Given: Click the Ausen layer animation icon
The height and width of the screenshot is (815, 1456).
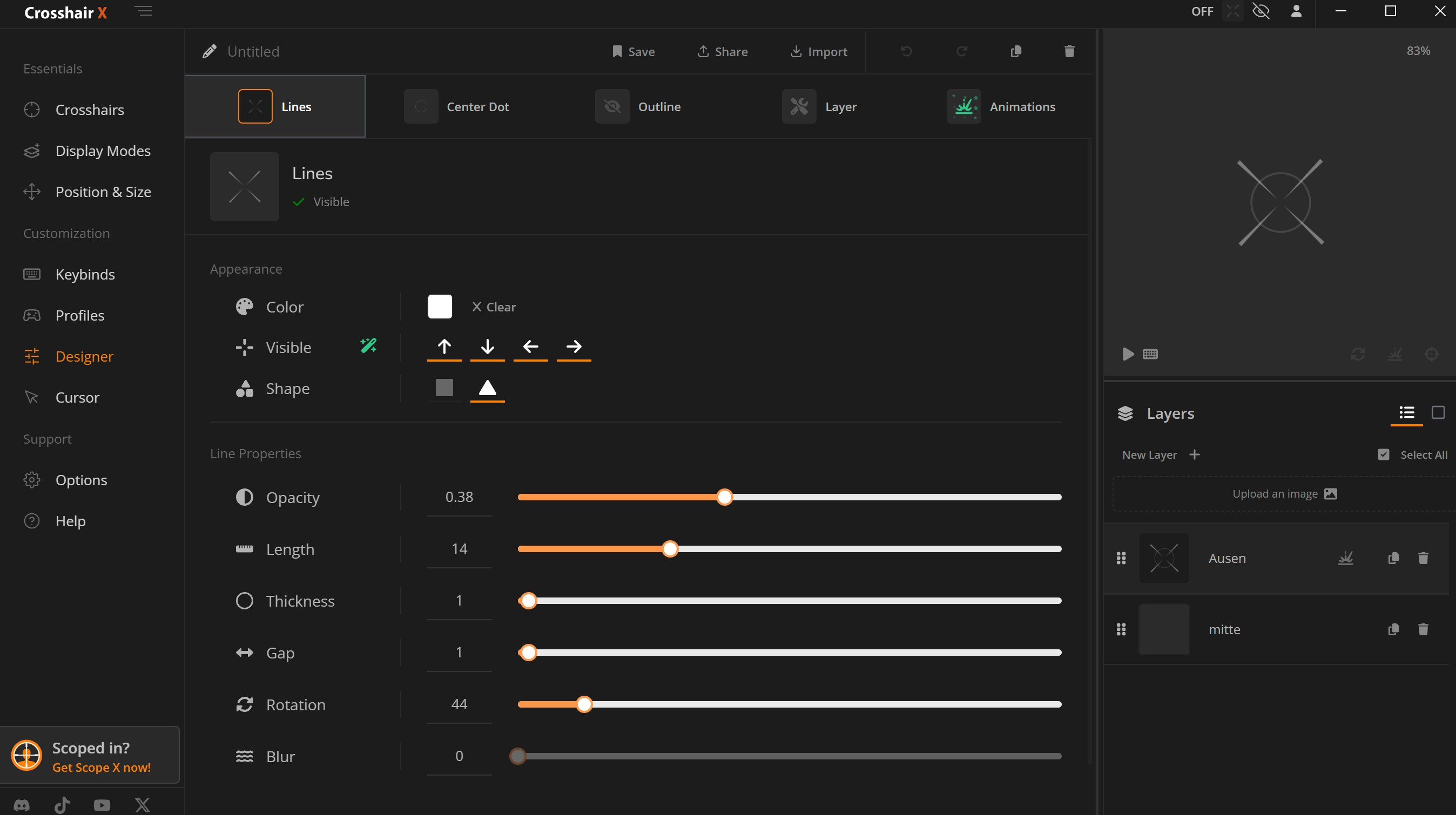Looking at the screenshot, I should (x=1346, y=558).
